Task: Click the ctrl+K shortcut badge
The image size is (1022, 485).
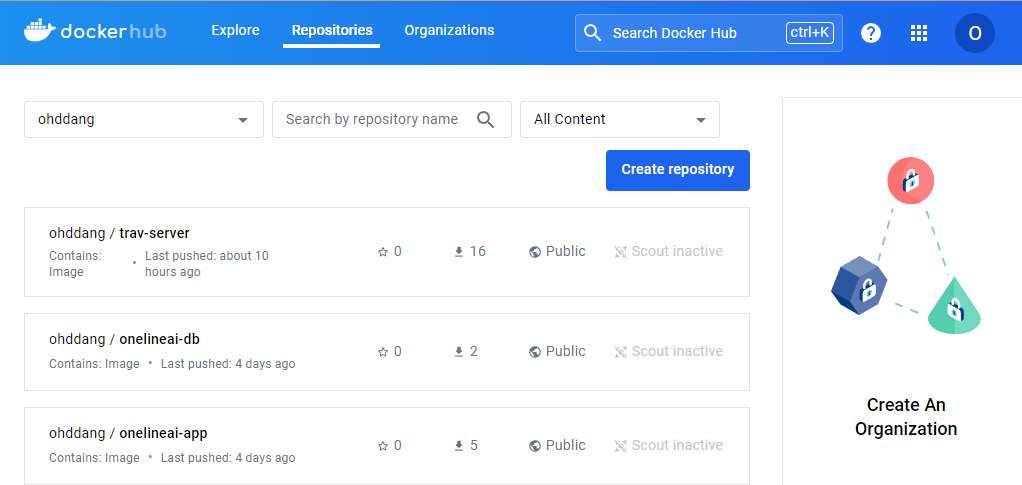Action: coord(810,33)
